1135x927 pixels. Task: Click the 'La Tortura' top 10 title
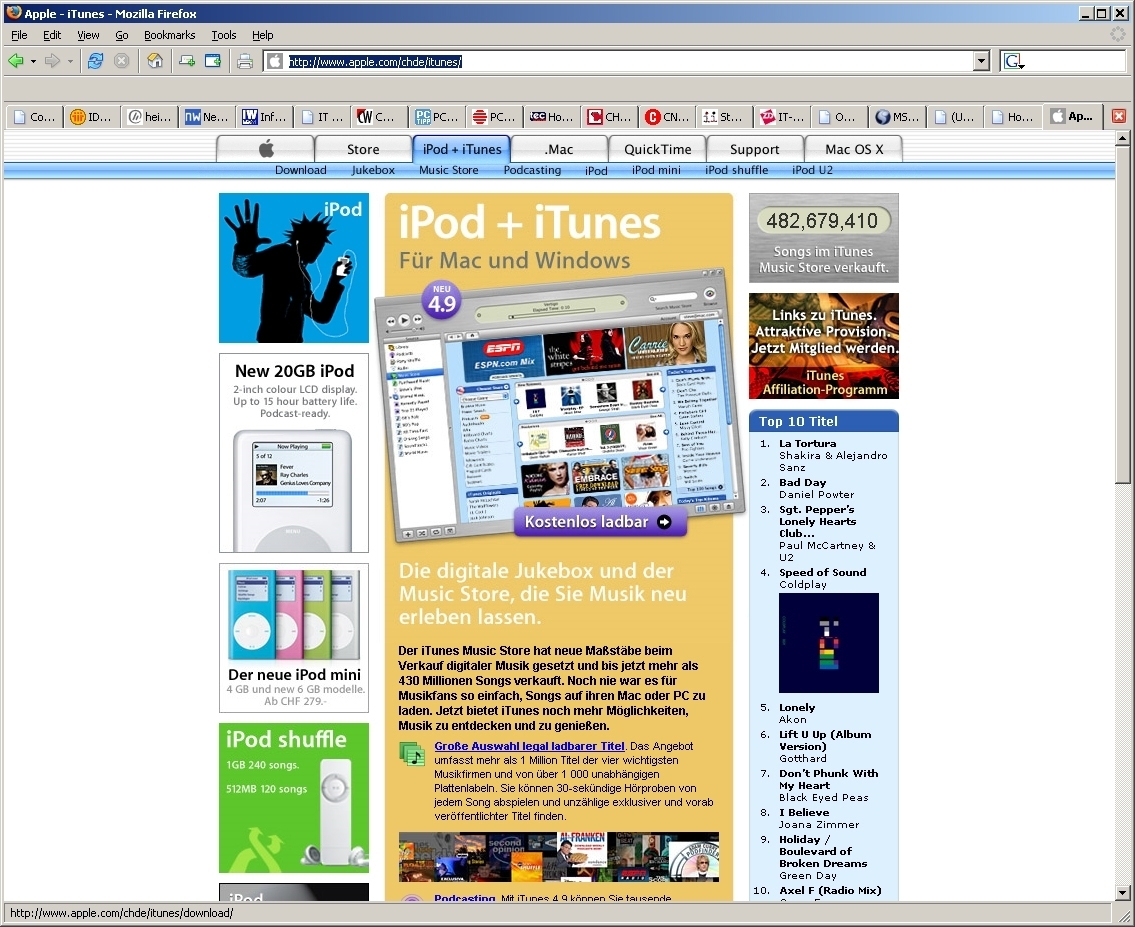[807, 444]
